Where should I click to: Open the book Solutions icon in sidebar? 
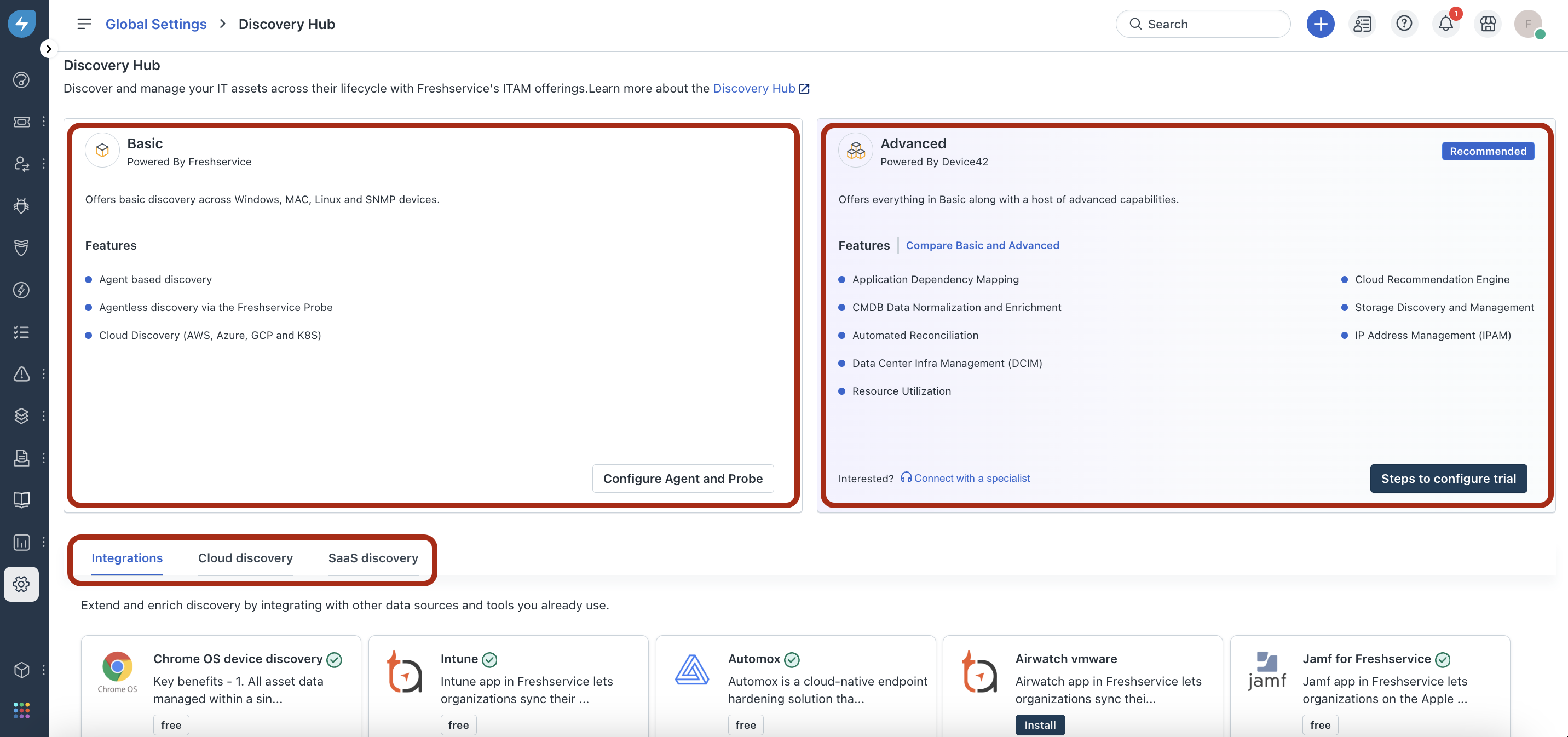[x=21, y=500]
